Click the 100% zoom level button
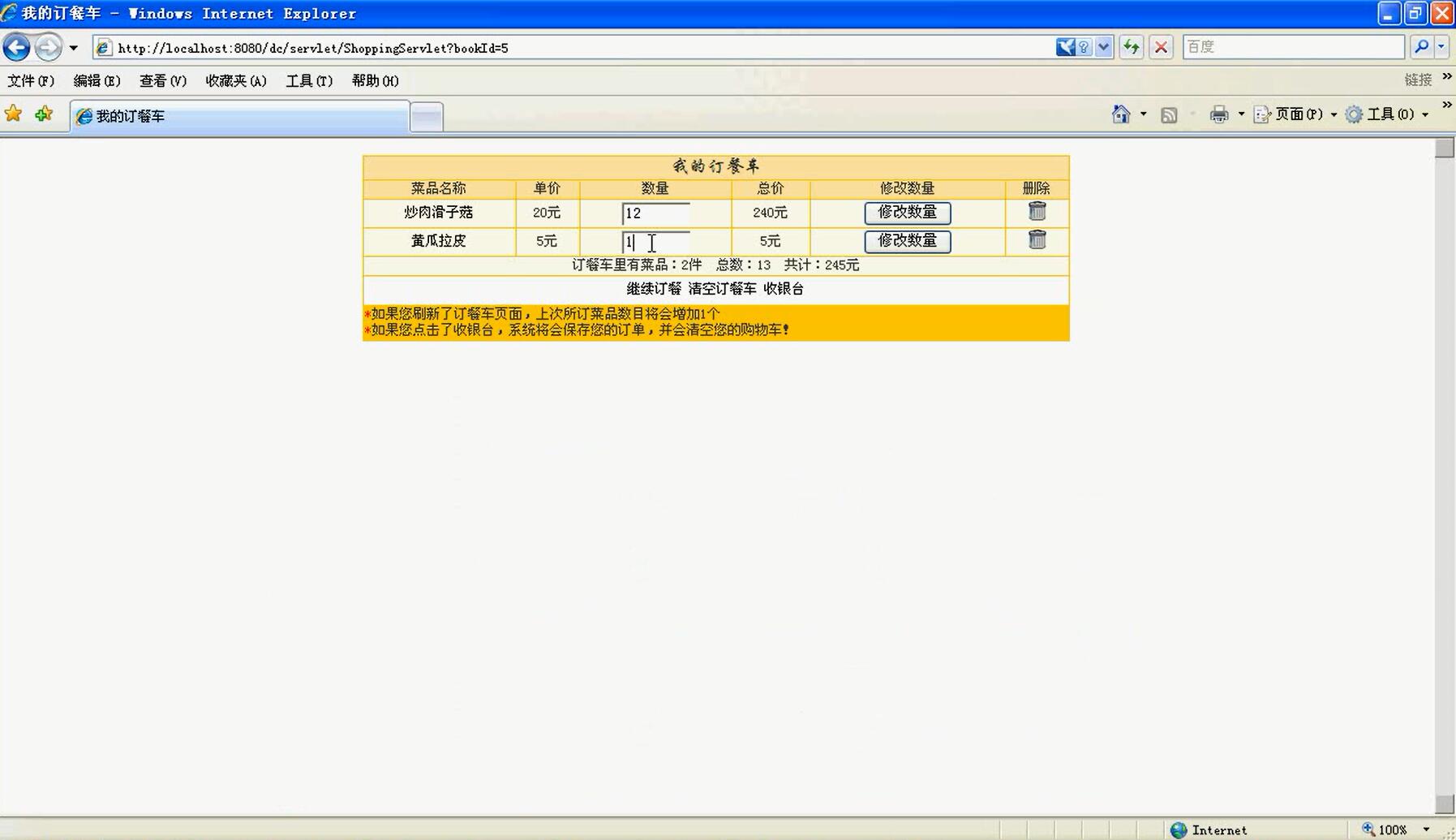 pyautogui.click(x=1385, y=829)
